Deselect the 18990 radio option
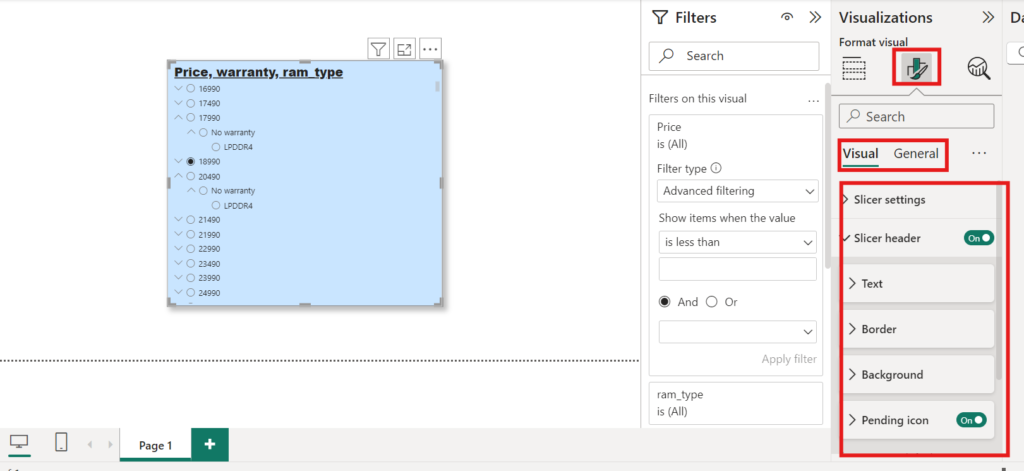The image size is (1024, 471). tap(190, 161)
